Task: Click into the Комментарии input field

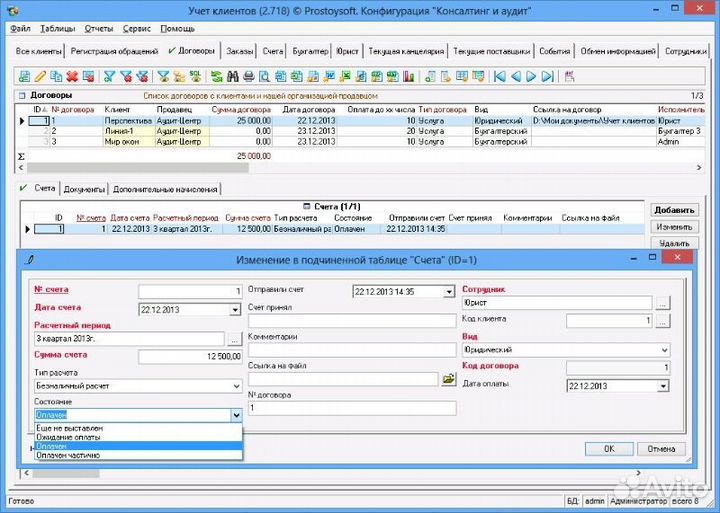Action: [x=350, y=350]
